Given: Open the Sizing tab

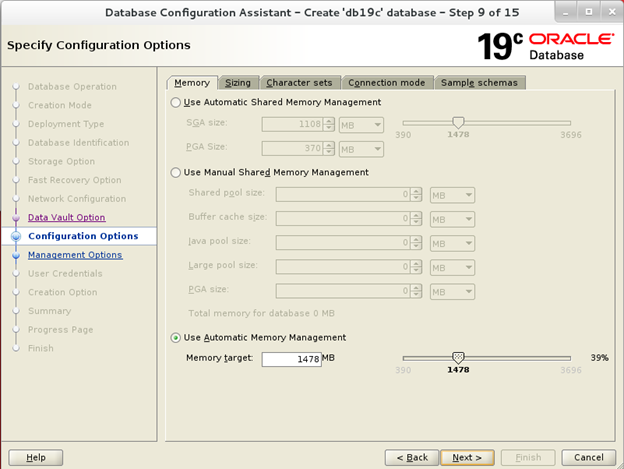Looking at the screenshot, I should [238, 82].
